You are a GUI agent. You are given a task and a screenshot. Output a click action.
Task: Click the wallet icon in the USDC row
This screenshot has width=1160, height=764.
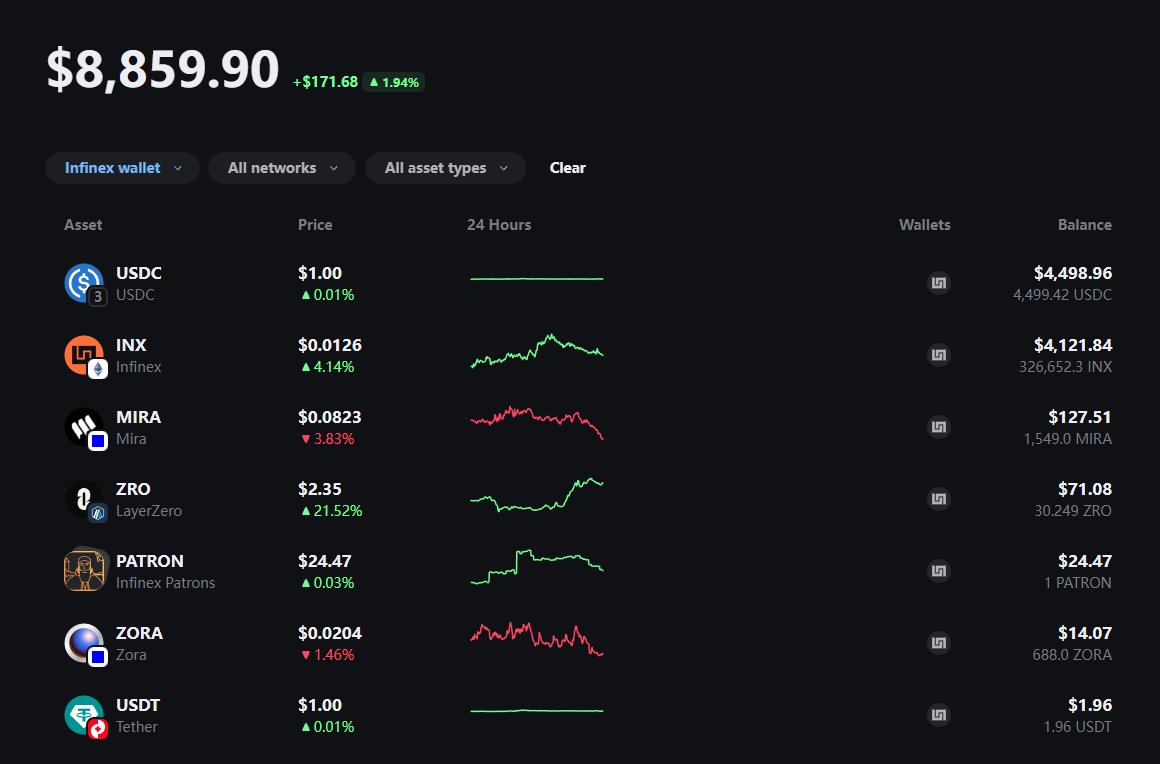(x=939, y=283)
